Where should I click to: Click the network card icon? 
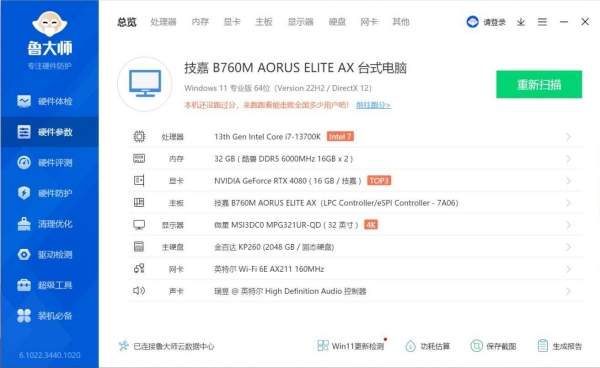click(x=139, y=269)
